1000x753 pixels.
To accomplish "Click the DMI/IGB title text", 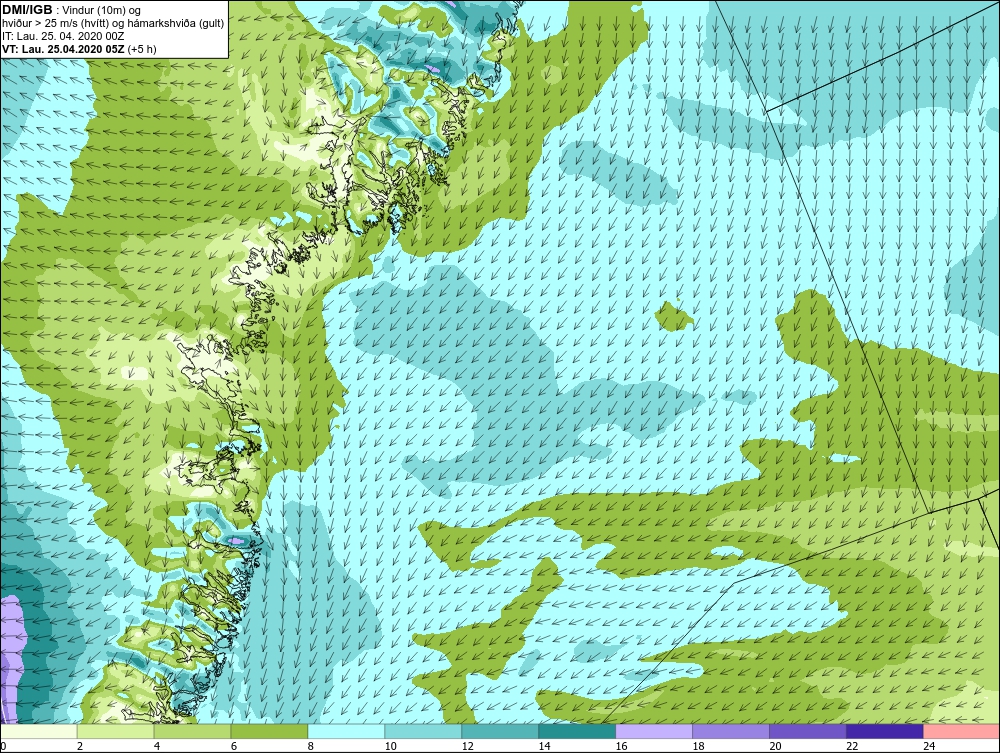I will pos(27,10).
